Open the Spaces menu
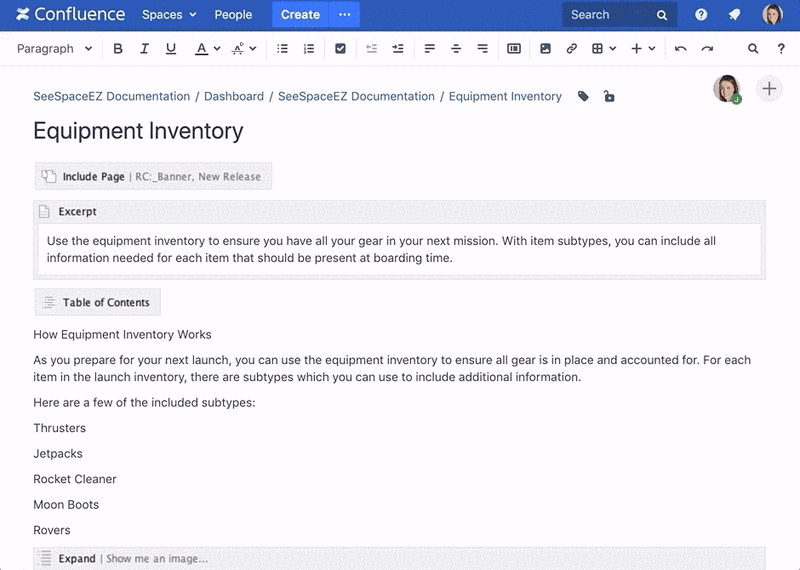Image resolution: width=800 pixels, height=570 pixels. click(x=169, y=15)
